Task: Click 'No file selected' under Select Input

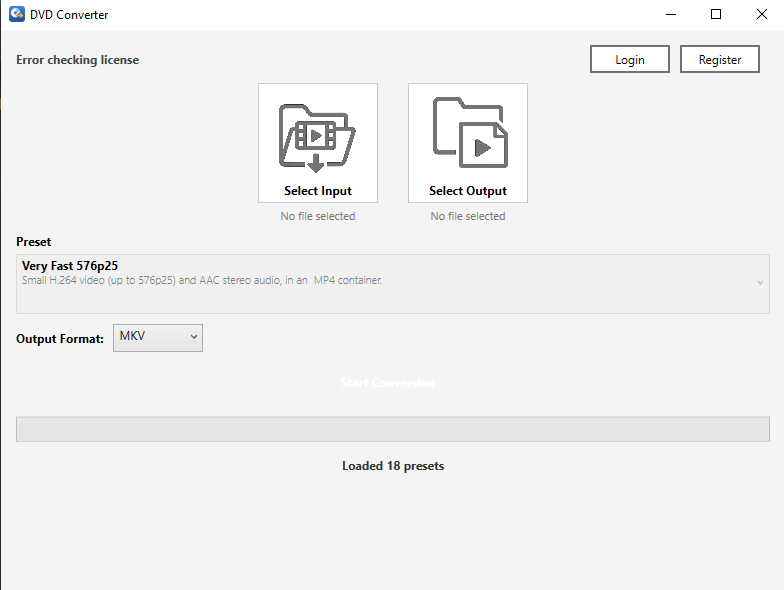Action: pos(318,216)
